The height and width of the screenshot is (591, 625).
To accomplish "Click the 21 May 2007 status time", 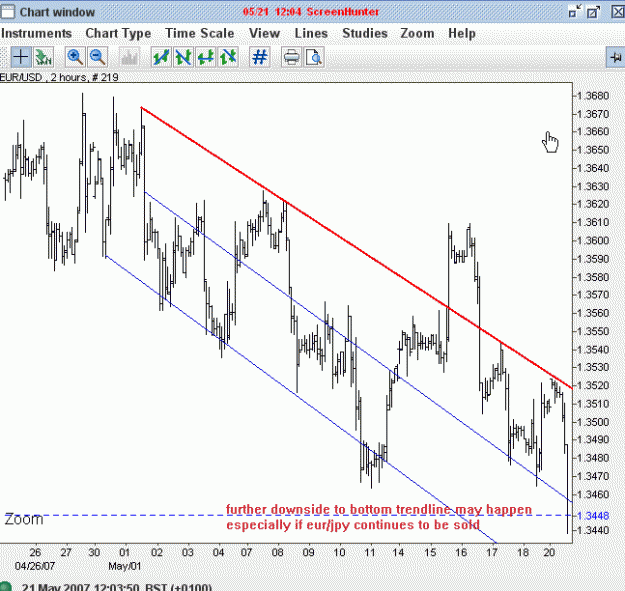I will pyautogui.click(x=117, y=587).
